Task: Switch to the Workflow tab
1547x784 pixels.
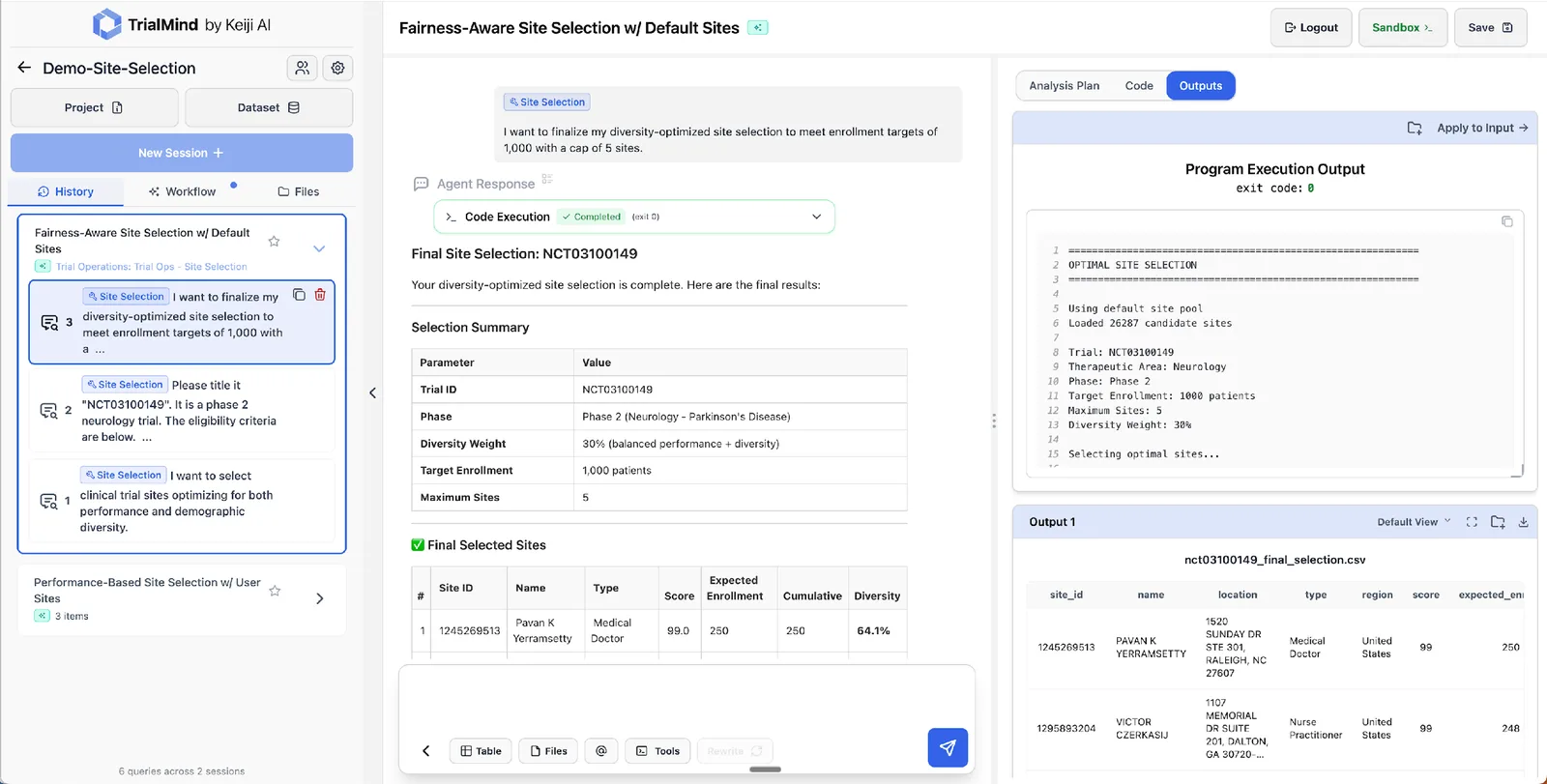Action: pos(182,191)
